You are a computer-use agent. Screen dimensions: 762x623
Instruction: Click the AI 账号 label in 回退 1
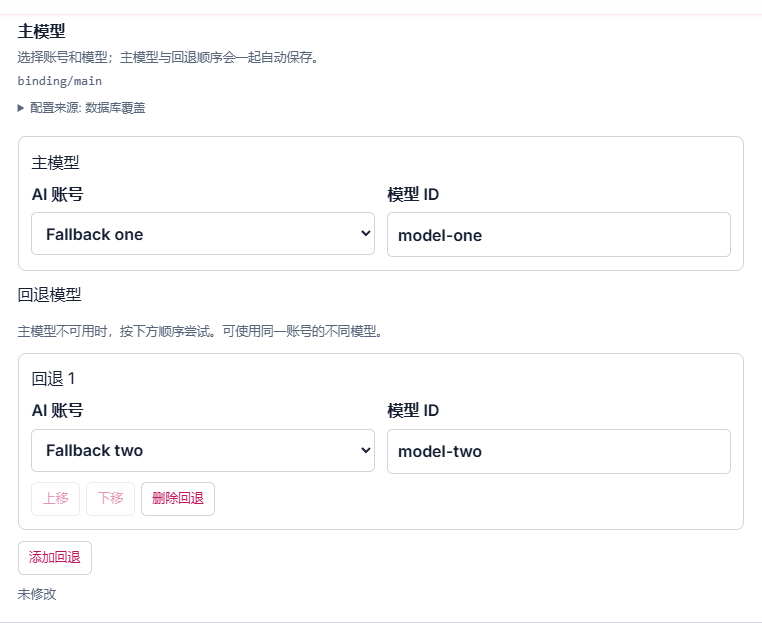click(57, 411)
